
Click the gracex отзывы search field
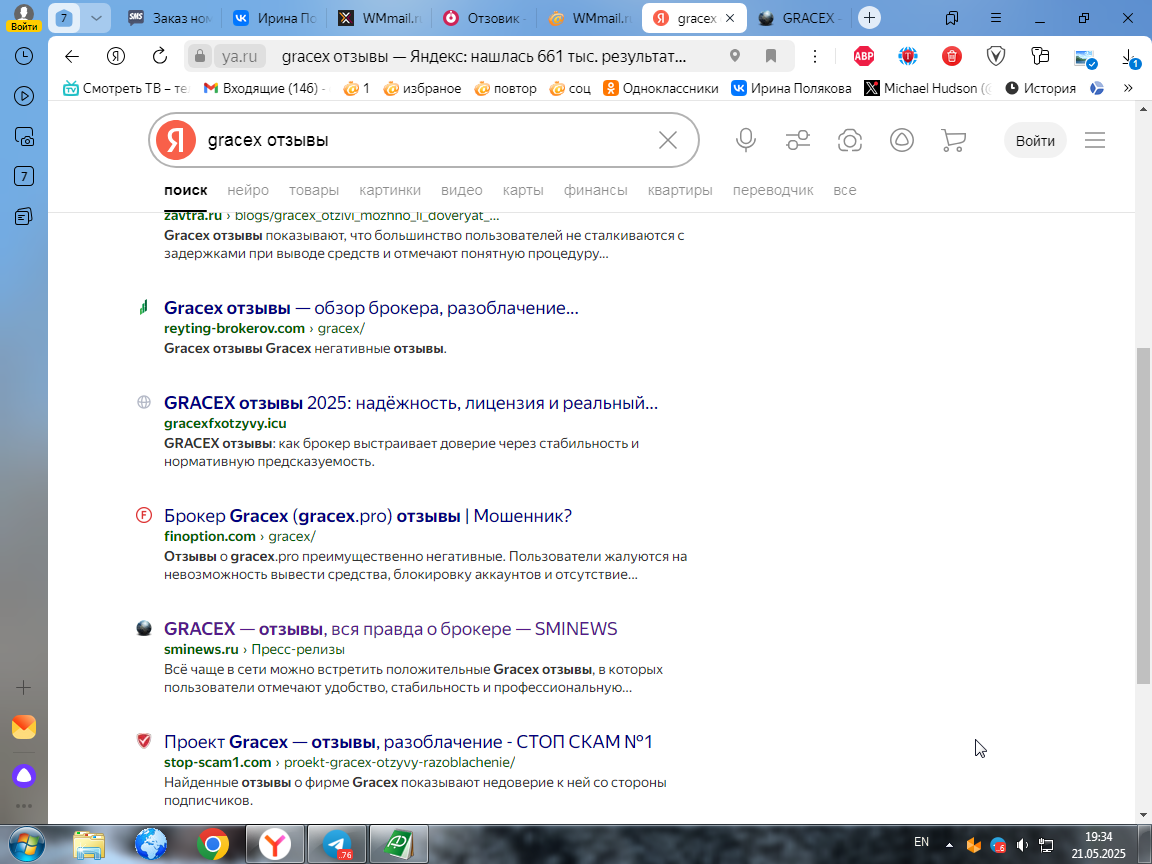(x=426, y=140)
